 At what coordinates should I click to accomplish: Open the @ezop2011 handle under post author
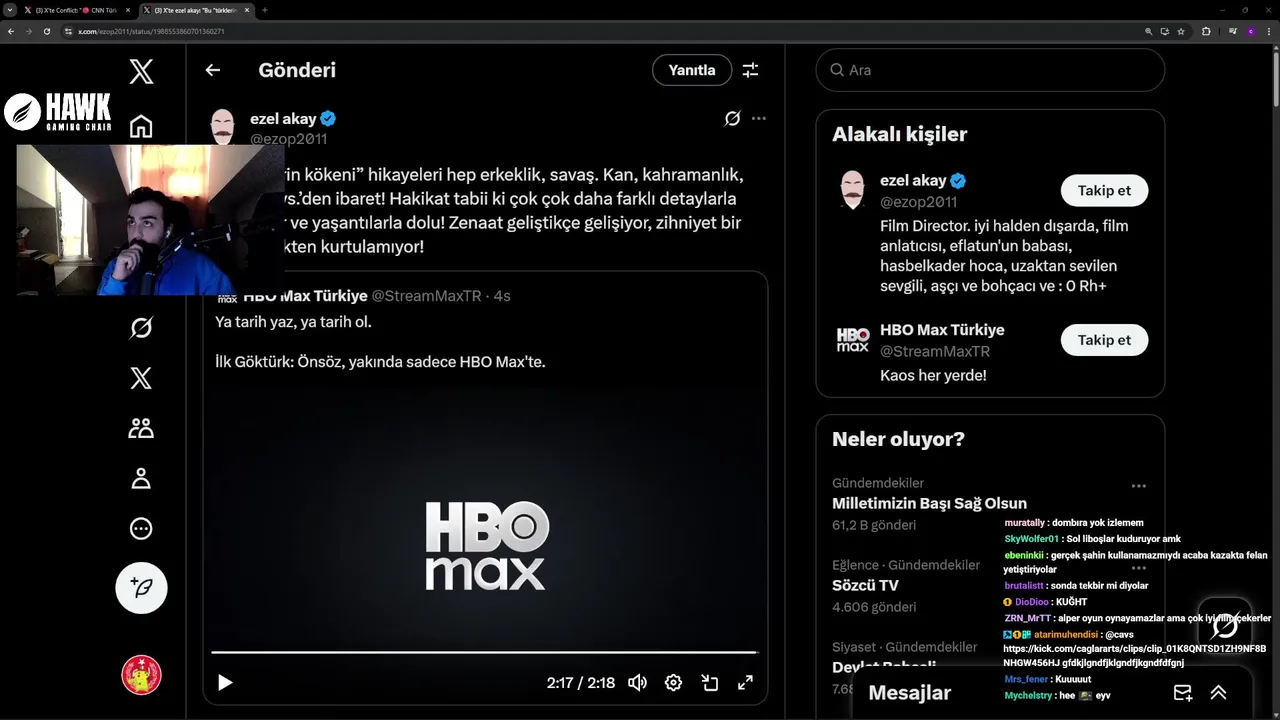point(288,139)
